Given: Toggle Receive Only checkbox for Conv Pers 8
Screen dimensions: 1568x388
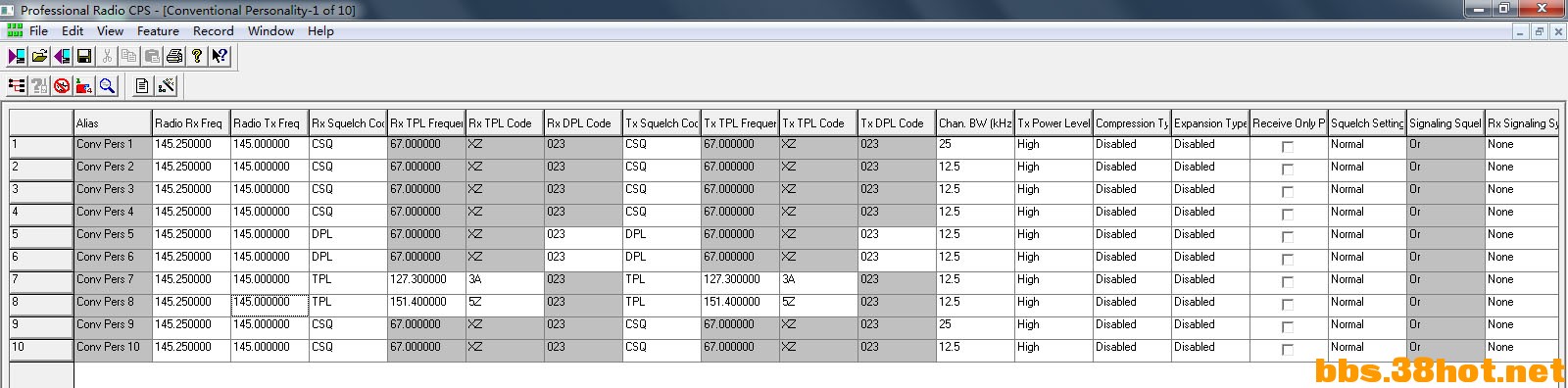Looking at the screenshot, I should pos(1288,305).
